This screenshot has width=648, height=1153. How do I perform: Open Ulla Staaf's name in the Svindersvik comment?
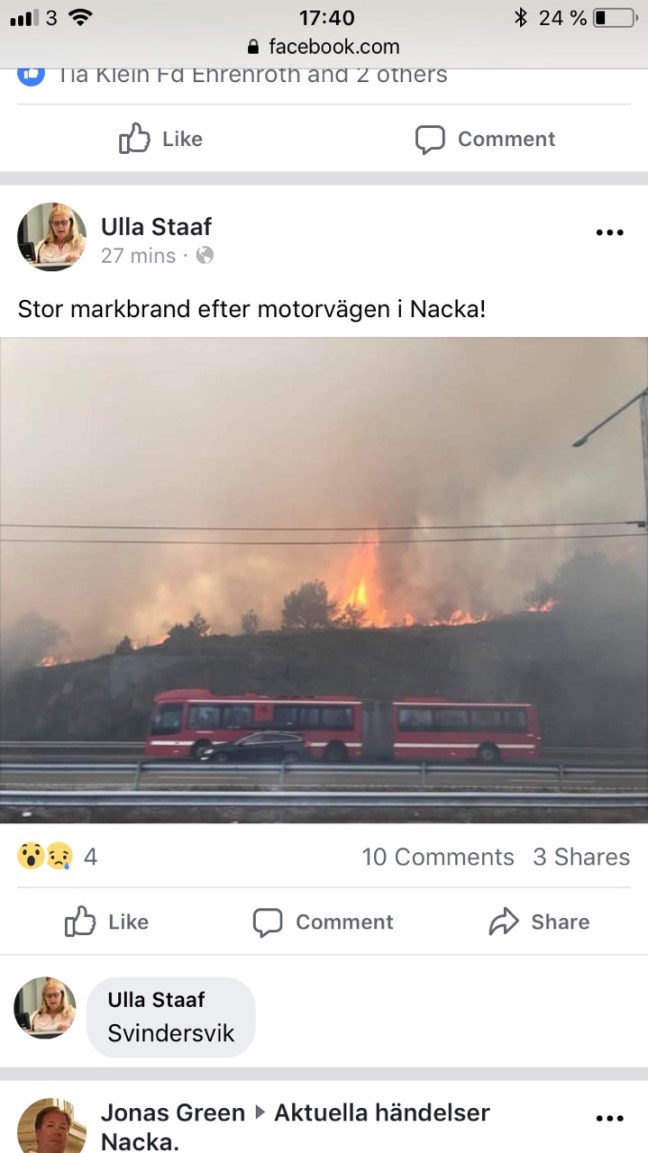[x=156, y=999]
